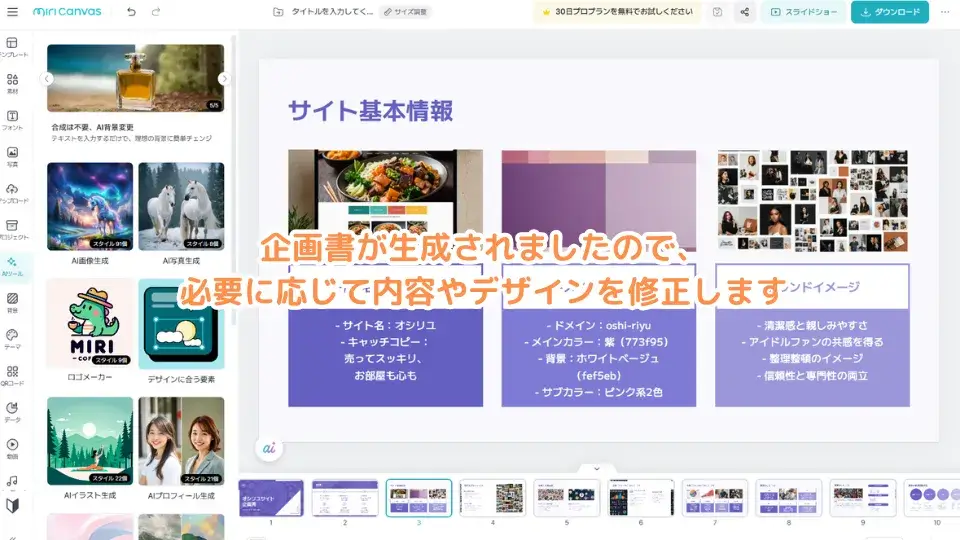
Task: Select the portrait photo collage image
Action: click(x=812, y=201)
